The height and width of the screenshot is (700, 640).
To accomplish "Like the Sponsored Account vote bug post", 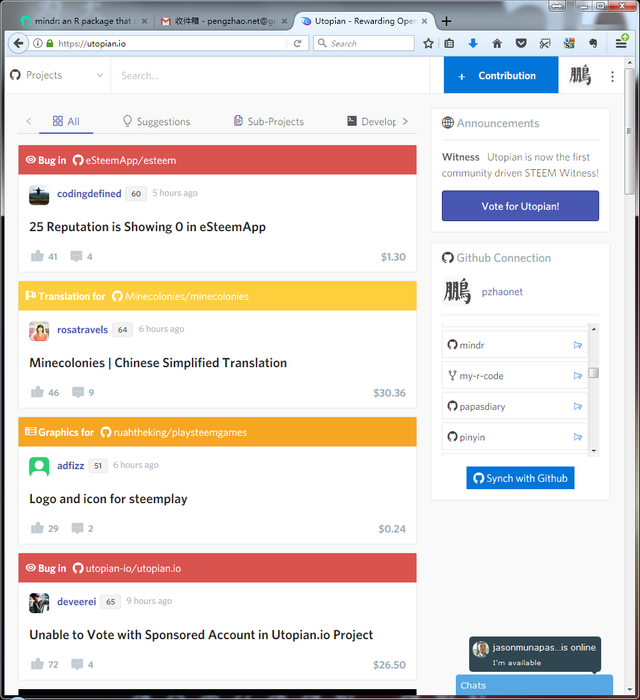I will pos(37,664).
